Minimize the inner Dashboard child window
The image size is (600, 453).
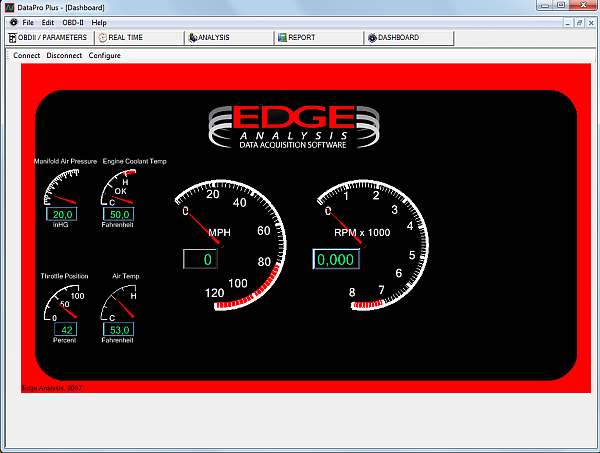pos(568,23)
